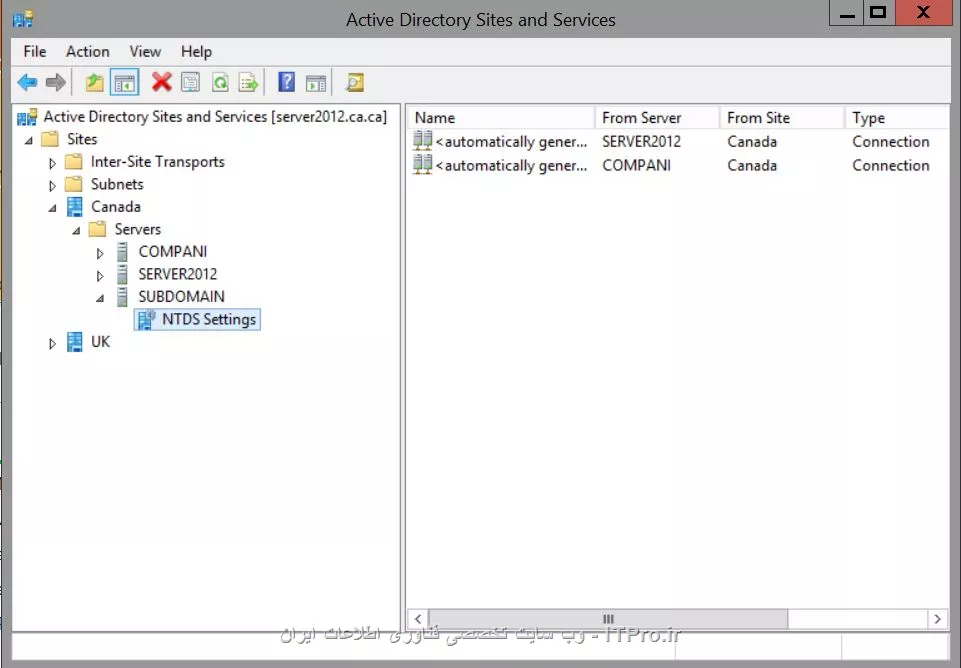This screenshot has width=961, height=668.
Task: Click the UK site icon
Action: coord(74,342)
